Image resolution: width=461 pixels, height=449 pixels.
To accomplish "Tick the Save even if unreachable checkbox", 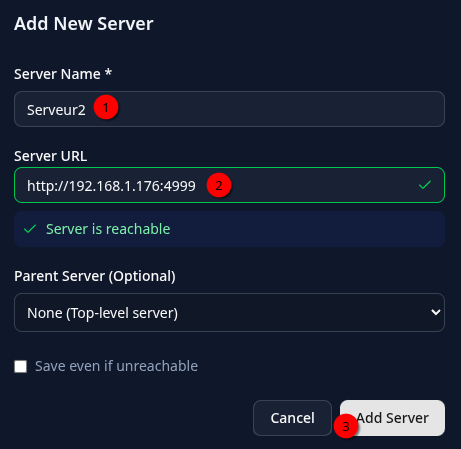I will (x=21, y=366).
